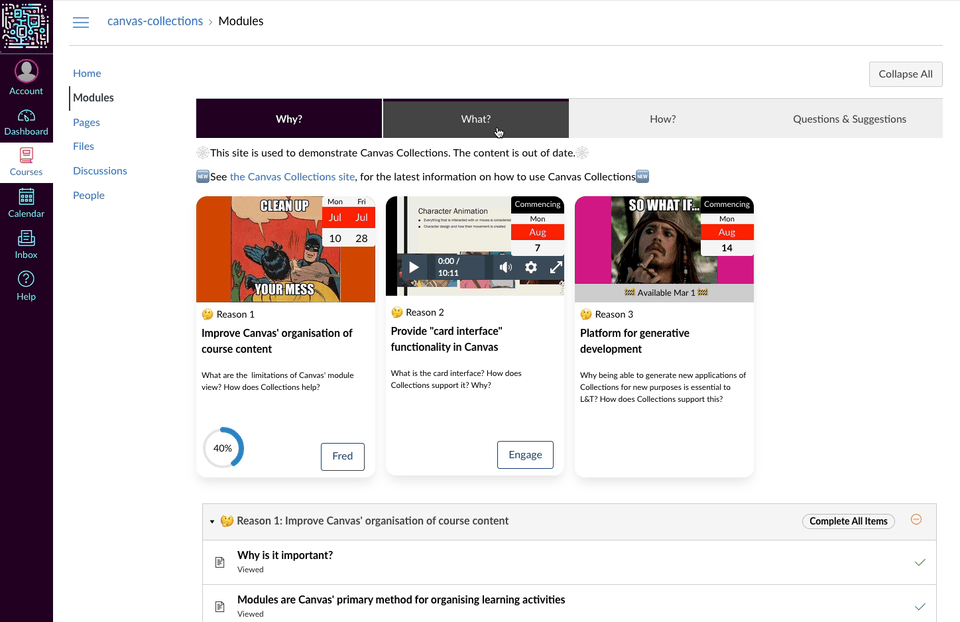Open the Calendar
The image size is (960, 622).
tap(26, 203)
